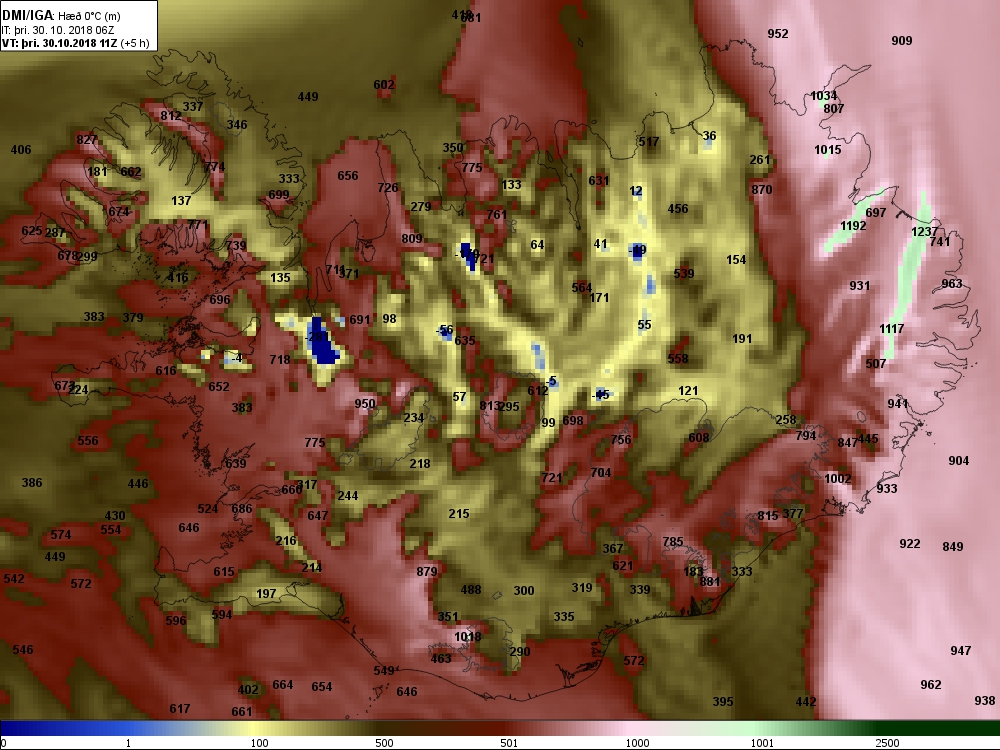Click the map value 1015

coord(827,150)
